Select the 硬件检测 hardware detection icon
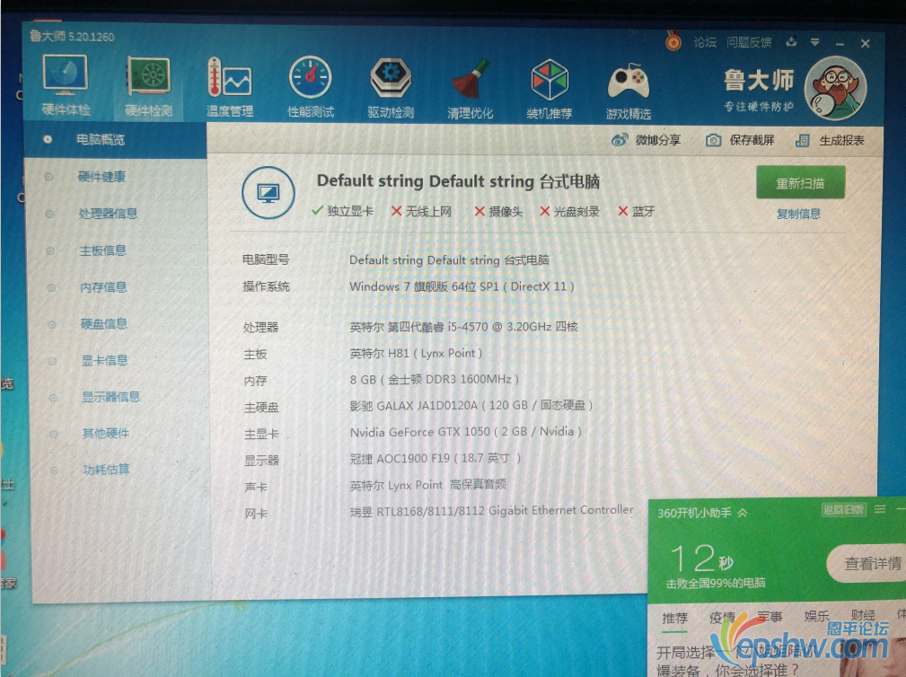The height and width of the screenshot is (677, 906). pyautogui.click(x=148, y=86)
